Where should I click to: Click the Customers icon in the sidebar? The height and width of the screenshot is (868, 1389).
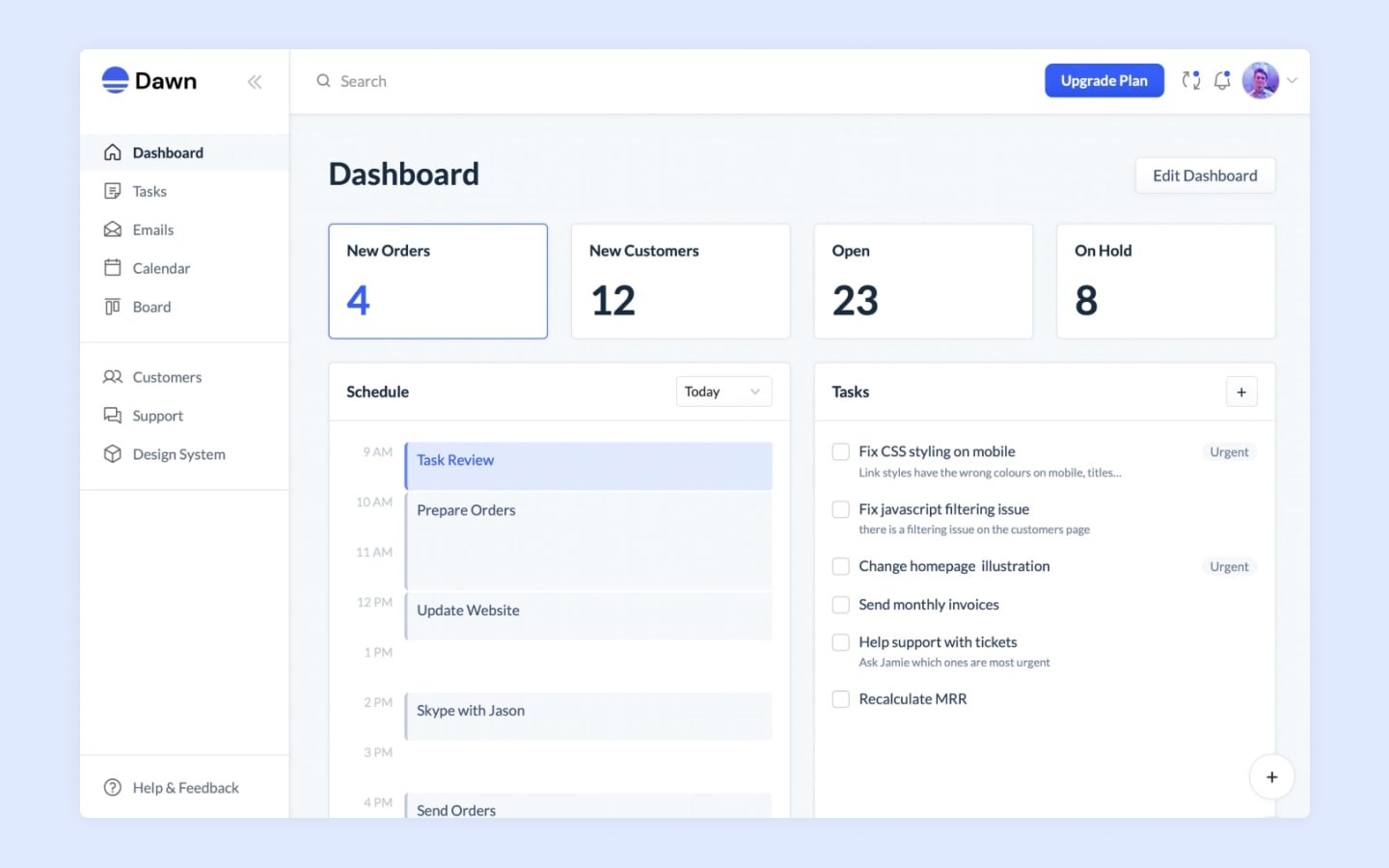112,377
